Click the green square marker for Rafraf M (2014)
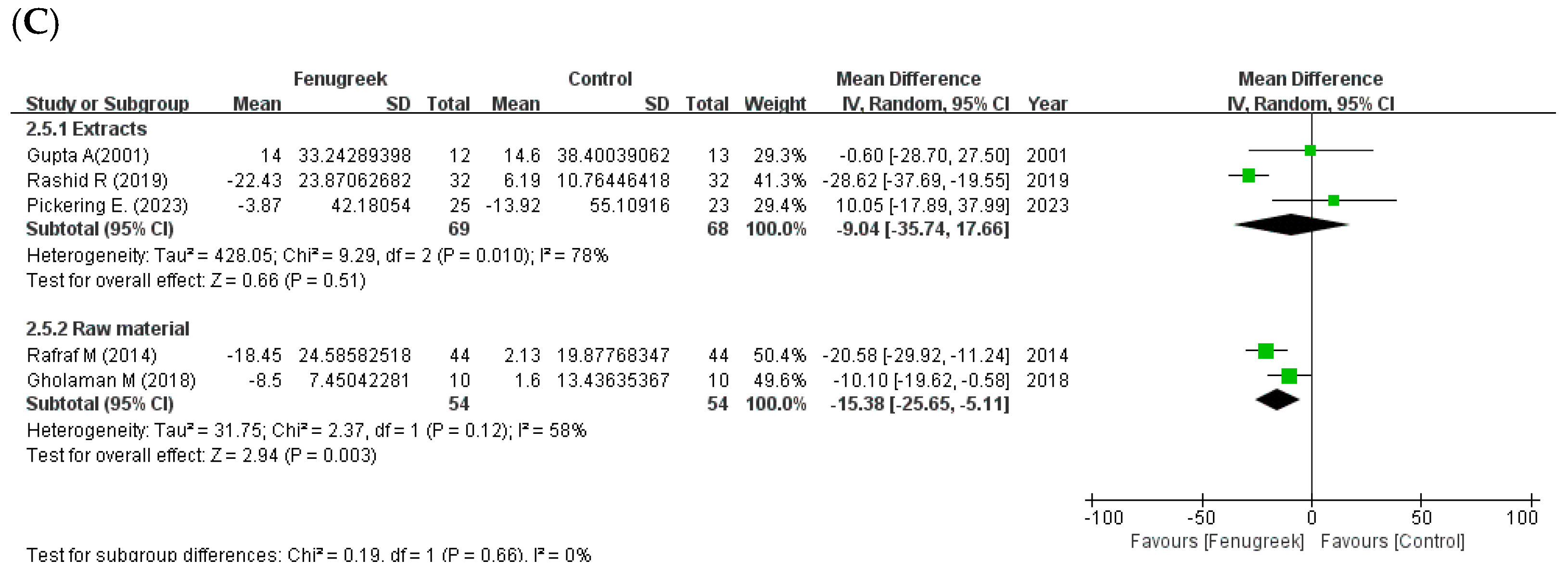Image resolution: width=1568 pixels, height=573 pixels. (x=1266, y=351)
